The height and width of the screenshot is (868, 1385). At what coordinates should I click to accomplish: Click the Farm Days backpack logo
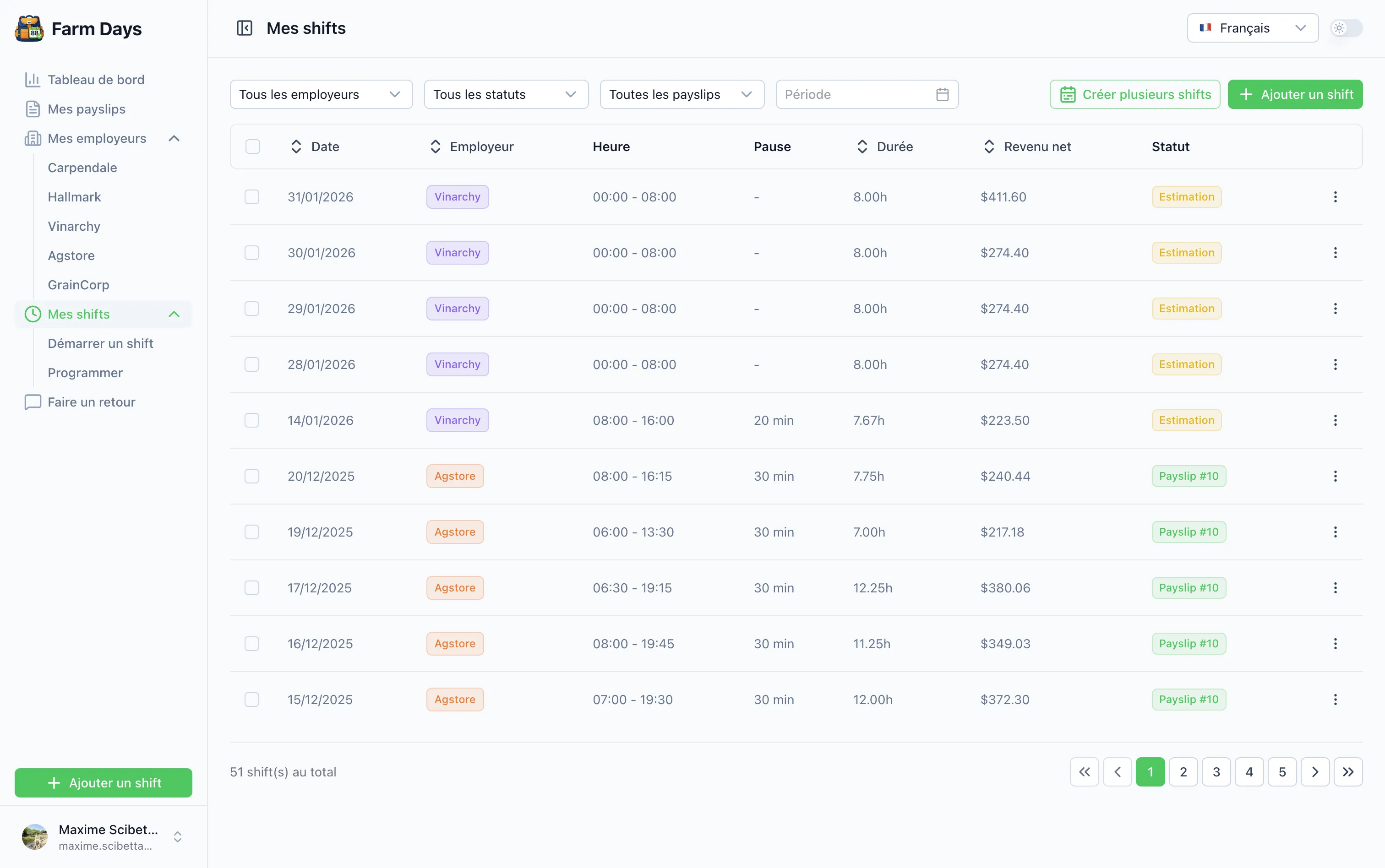coord(29,29)
